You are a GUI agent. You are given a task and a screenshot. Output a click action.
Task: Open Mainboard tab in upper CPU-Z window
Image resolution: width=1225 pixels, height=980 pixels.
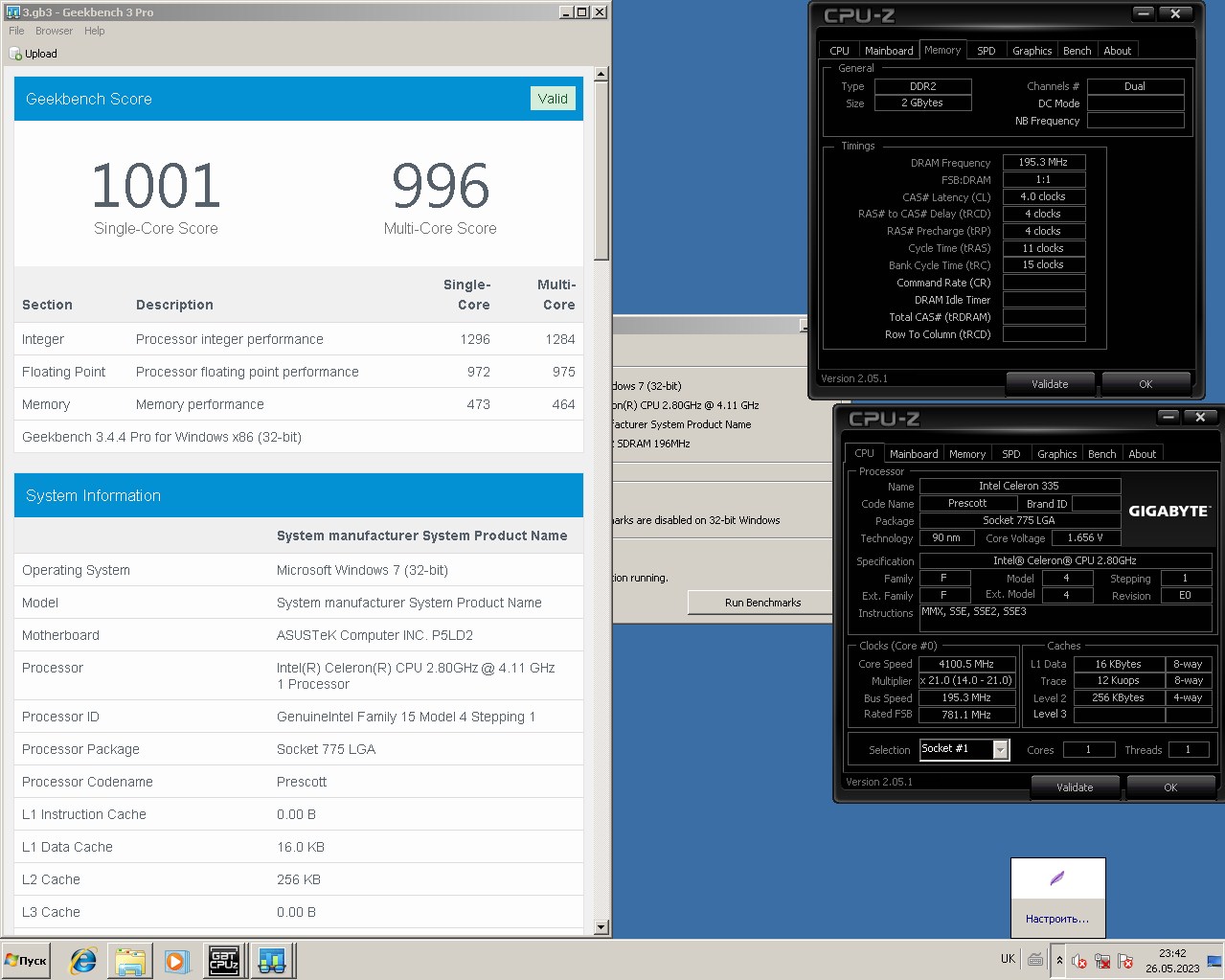(x=889, y=51)
